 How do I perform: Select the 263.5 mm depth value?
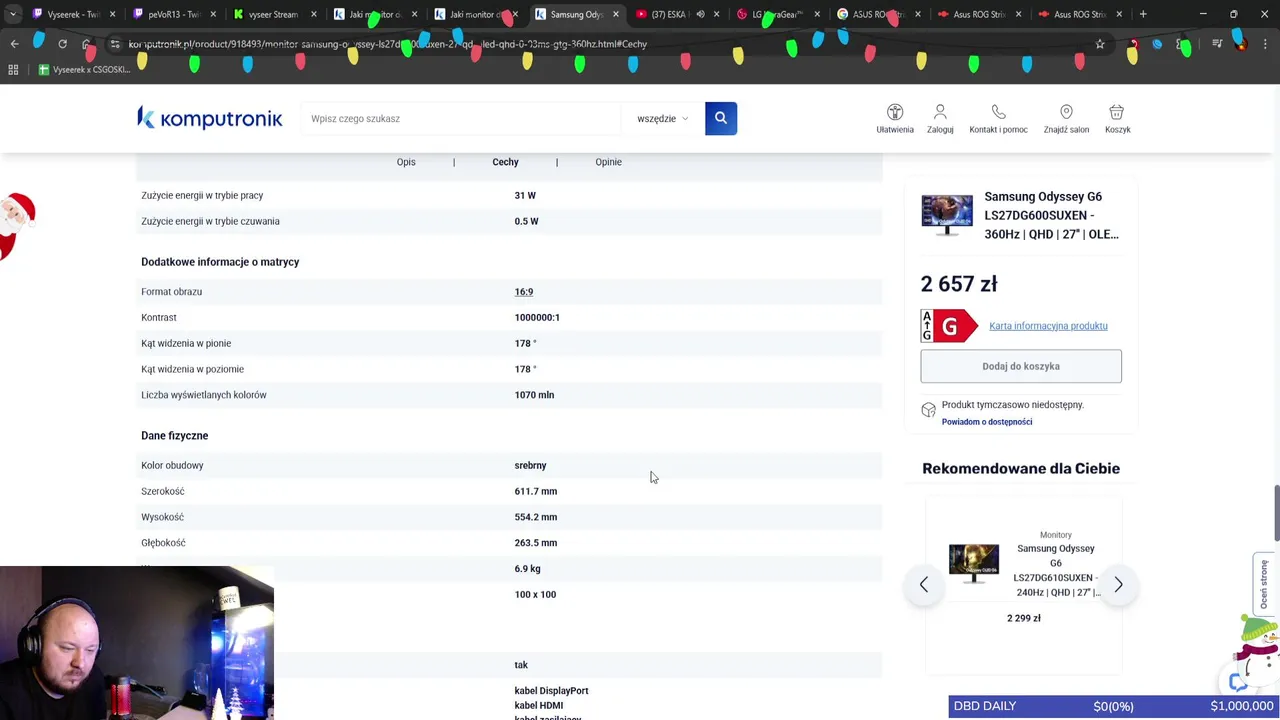(x=536, y=543)
